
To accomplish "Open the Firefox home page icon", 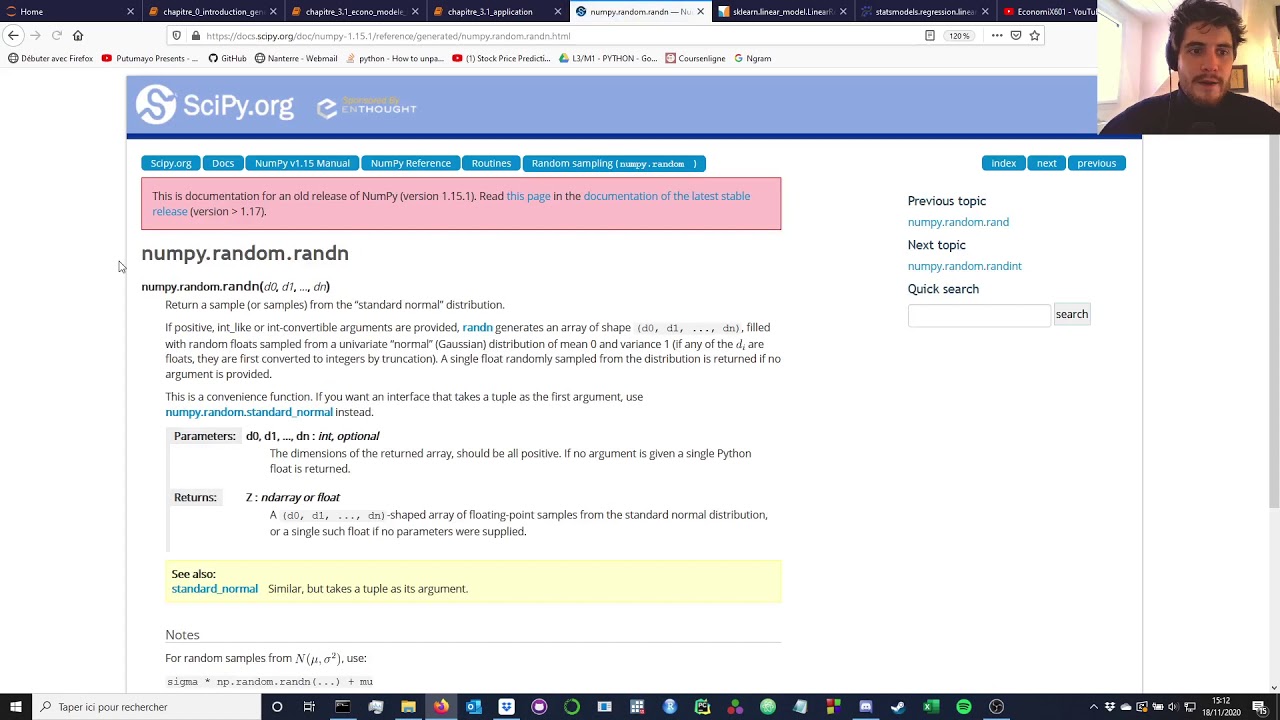I will (x=78, y=35).
